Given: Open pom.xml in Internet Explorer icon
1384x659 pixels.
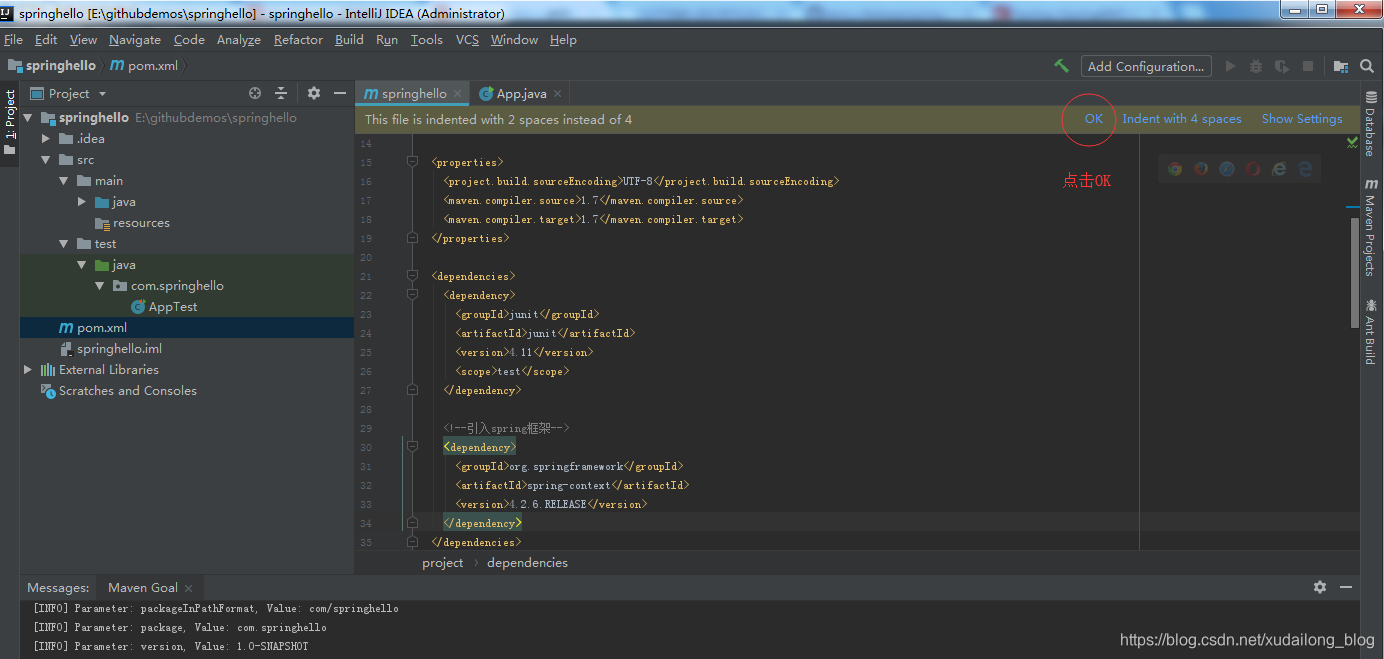Looking at the screenshot, I should coord(1279,169).
